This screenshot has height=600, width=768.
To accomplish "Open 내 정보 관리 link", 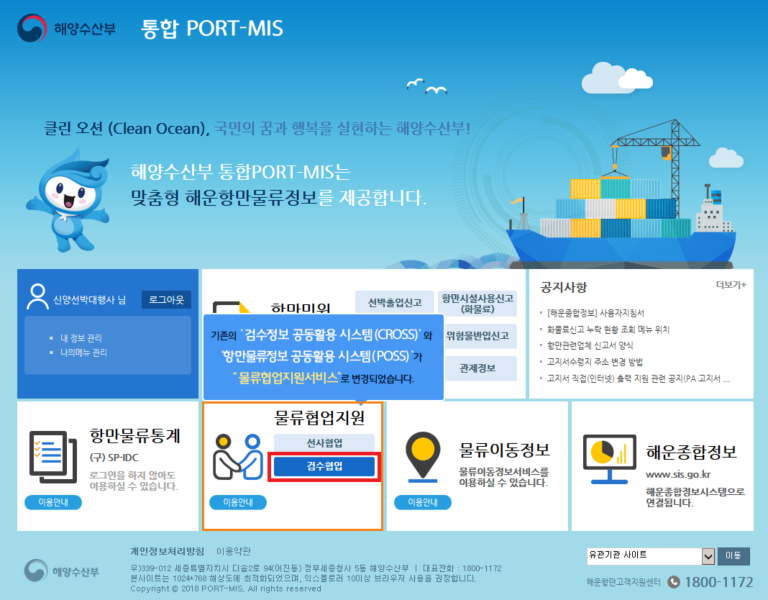I will [81, 338].
